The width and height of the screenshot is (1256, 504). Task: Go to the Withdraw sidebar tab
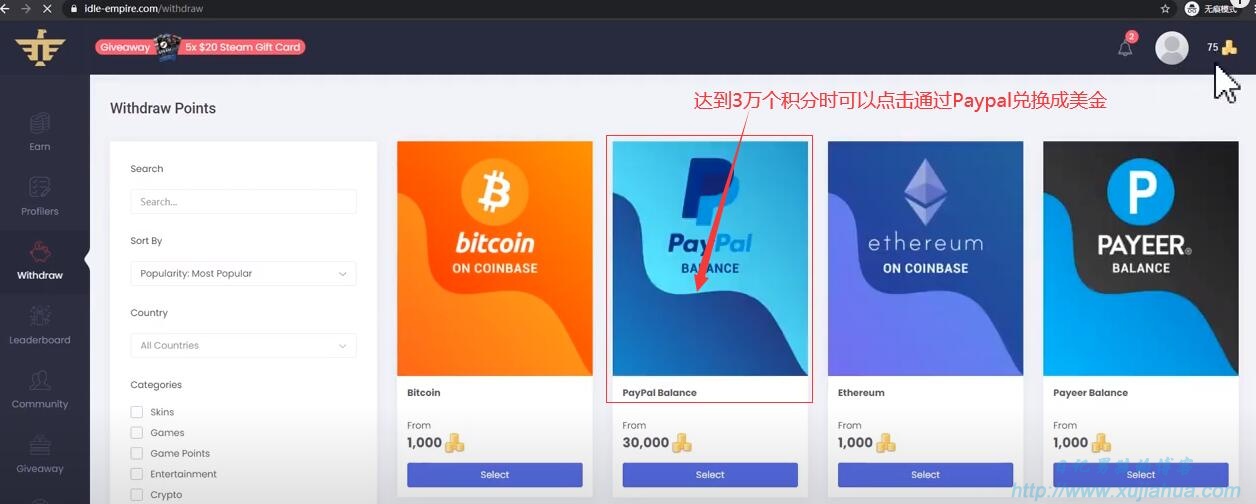coord(40,260)
